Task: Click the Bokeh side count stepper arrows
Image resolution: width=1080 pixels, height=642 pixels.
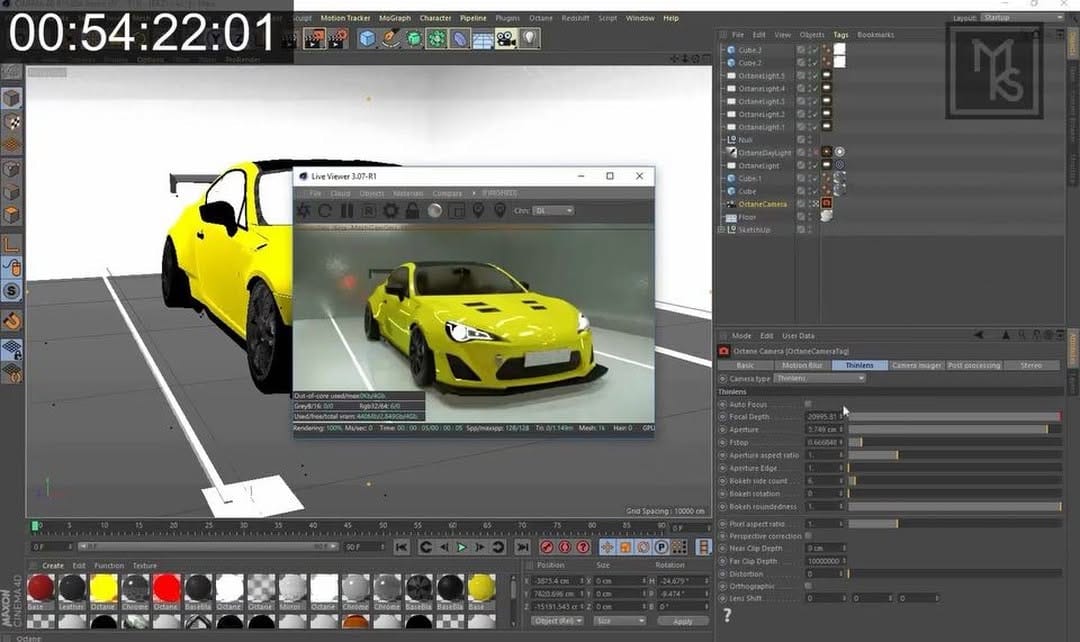Action: (x=842, y=481)
